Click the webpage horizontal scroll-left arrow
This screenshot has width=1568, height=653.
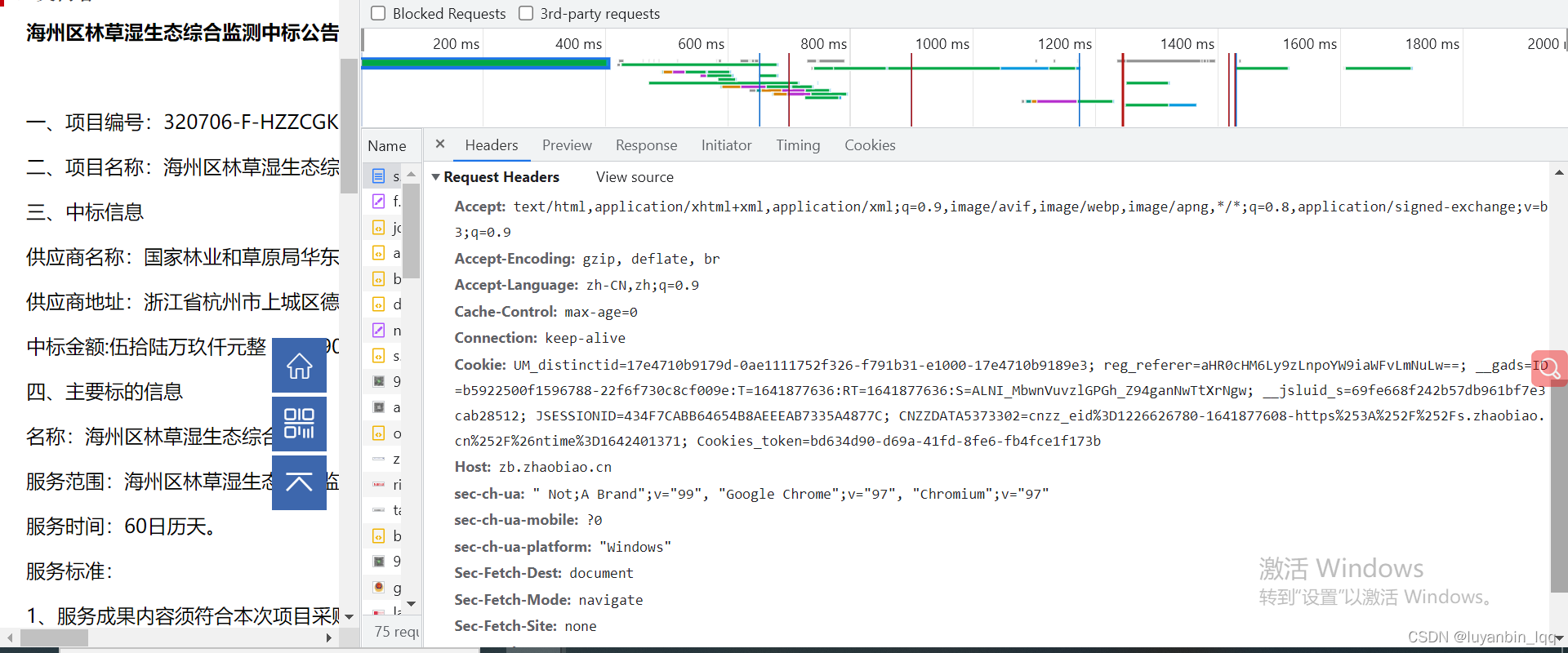click(x=10, y=638)
